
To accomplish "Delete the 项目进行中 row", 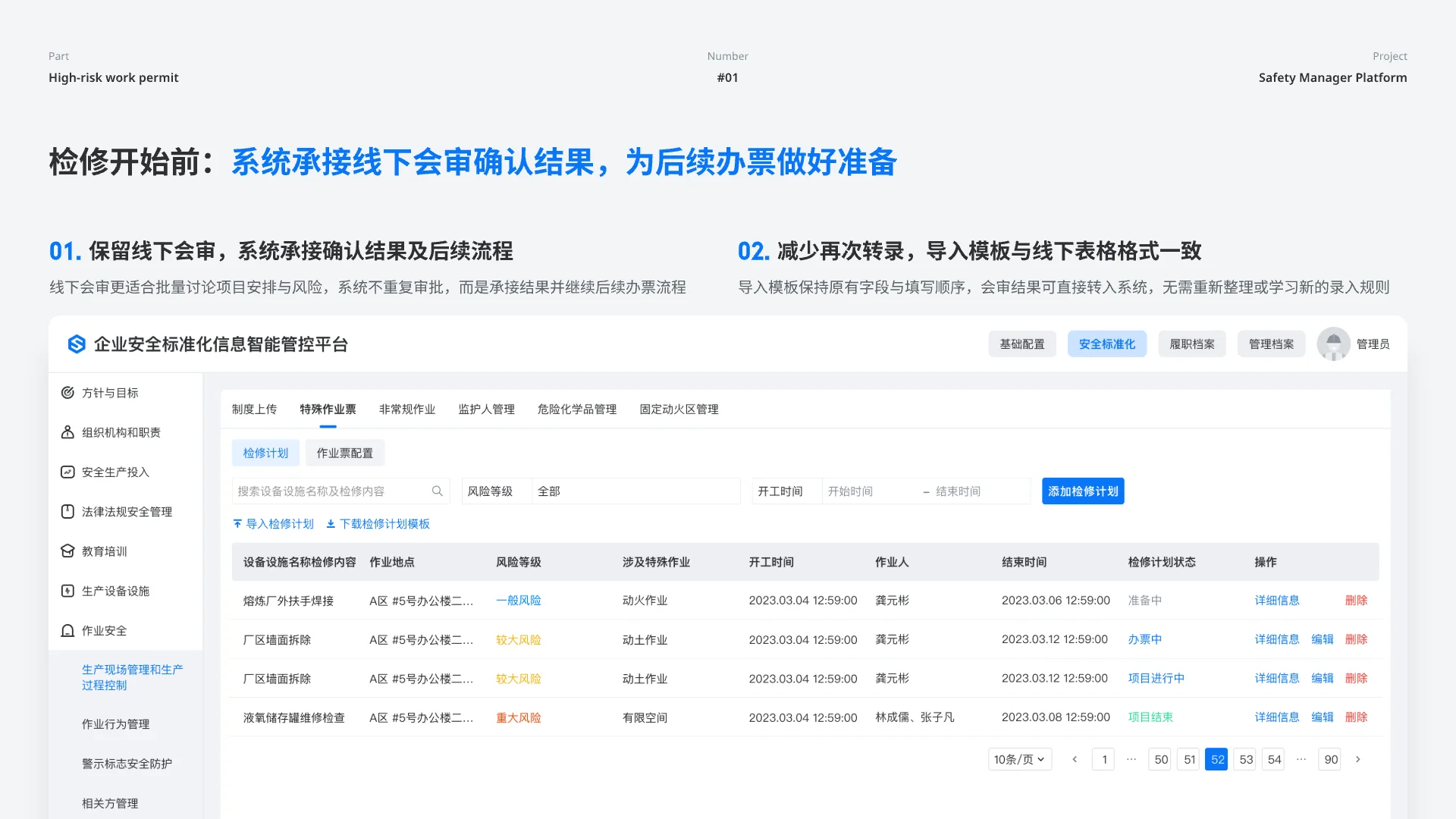I will (x=1356, y=679).
